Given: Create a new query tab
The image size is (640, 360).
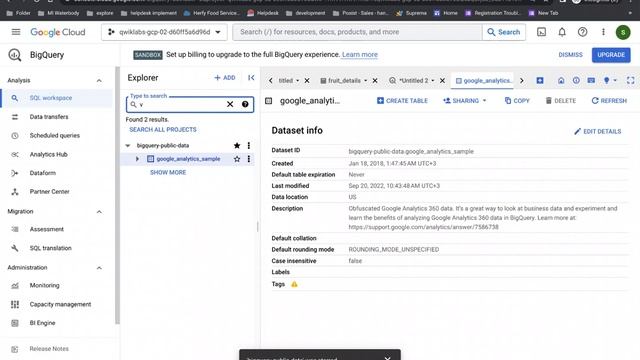Looking at the screenshot, I should pos(540,80).
